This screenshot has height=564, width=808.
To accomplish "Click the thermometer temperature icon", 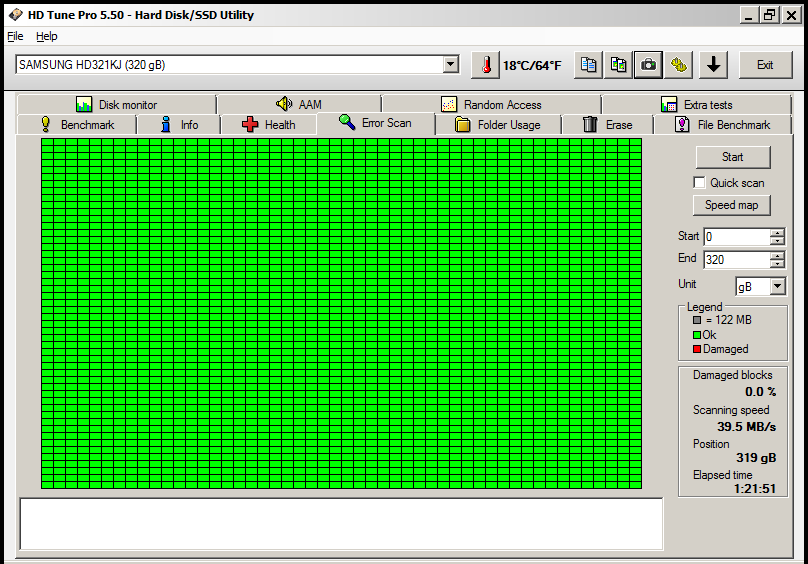I will click(485, 65).
